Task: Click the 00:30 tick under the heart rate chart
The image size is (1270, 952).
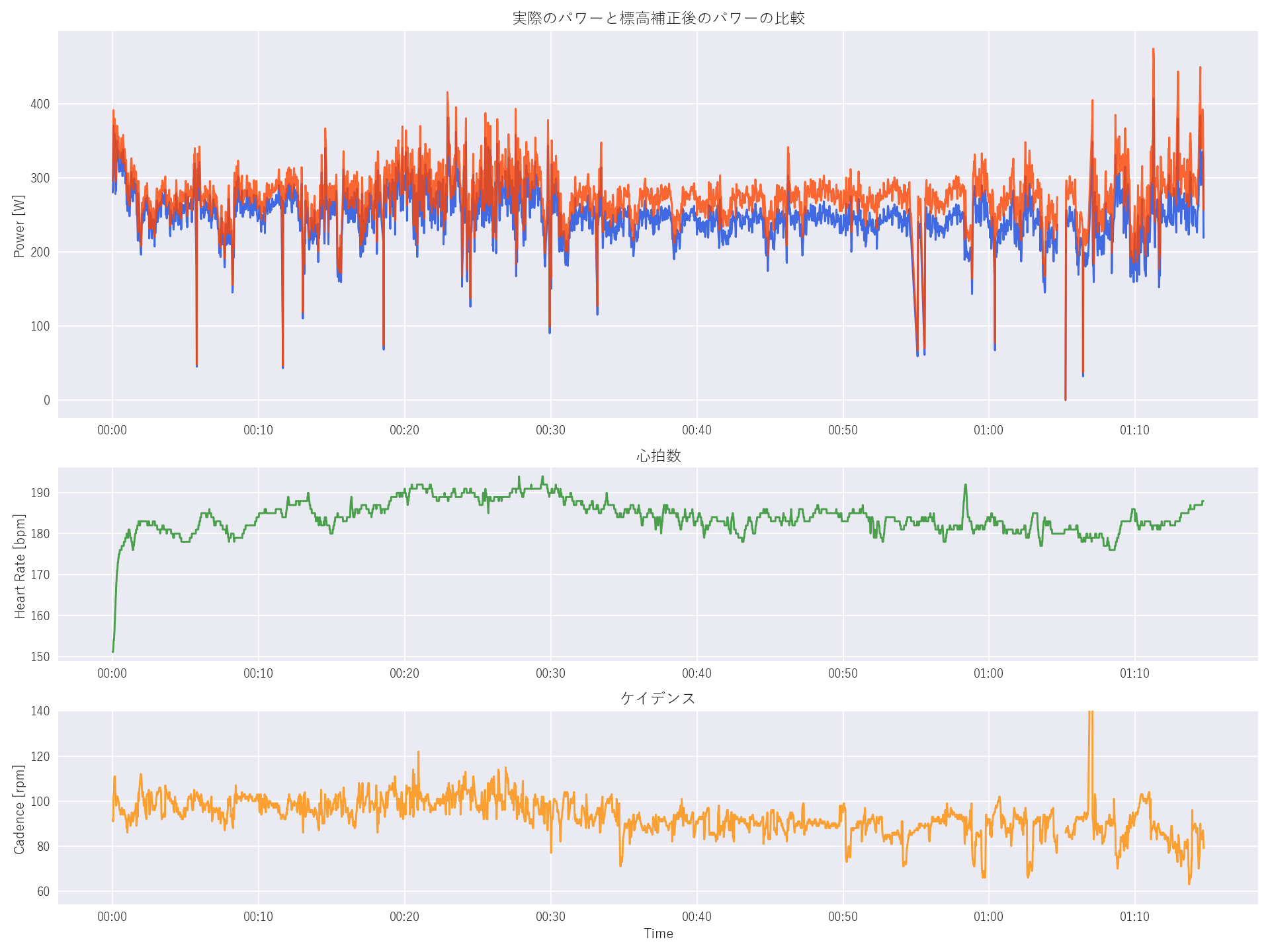Action: click(x=550, y=674)
